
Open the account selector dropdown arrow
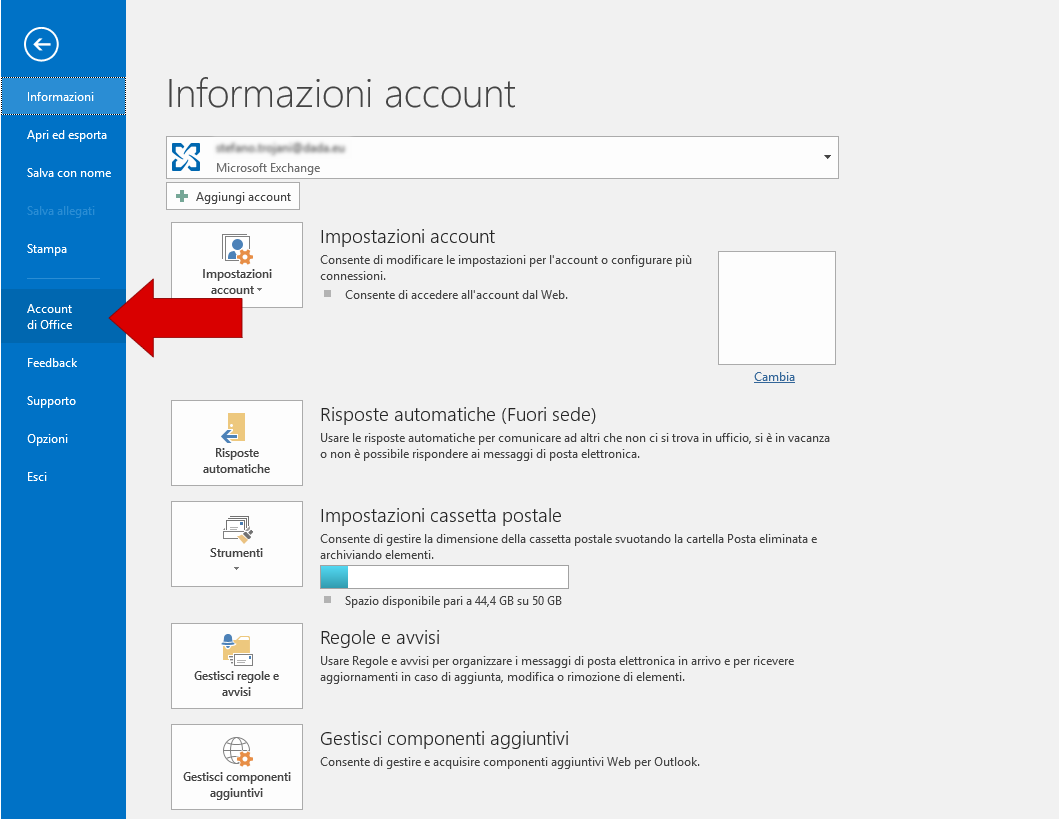[x=827, y=157]
